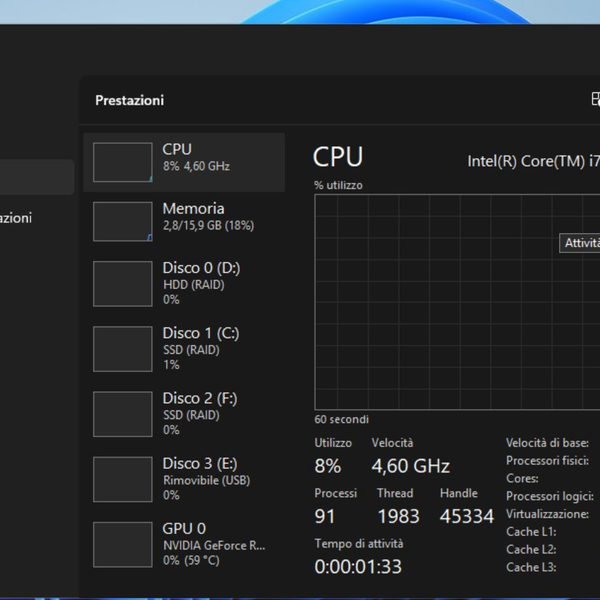The image size is (600, 600).
Task: Open the Disco 1 (C:) SSD entry
Action: [215, 348]
